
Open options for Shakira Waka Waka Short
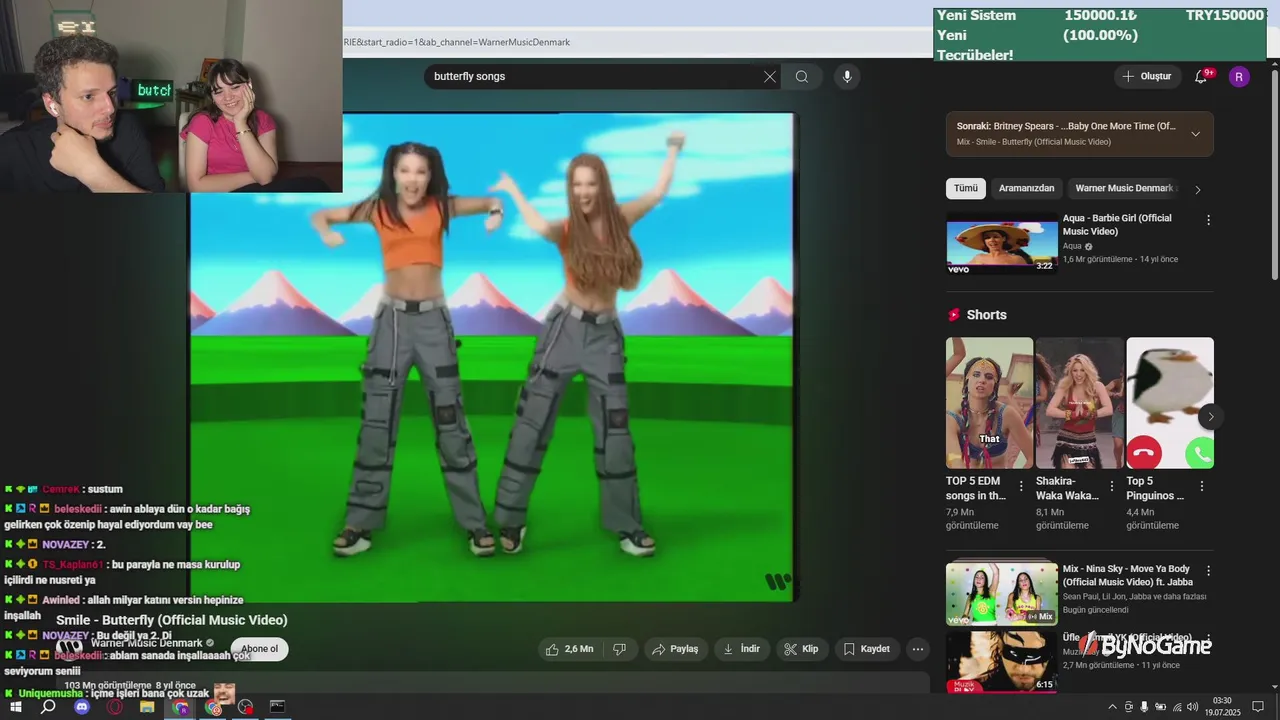1111,486
